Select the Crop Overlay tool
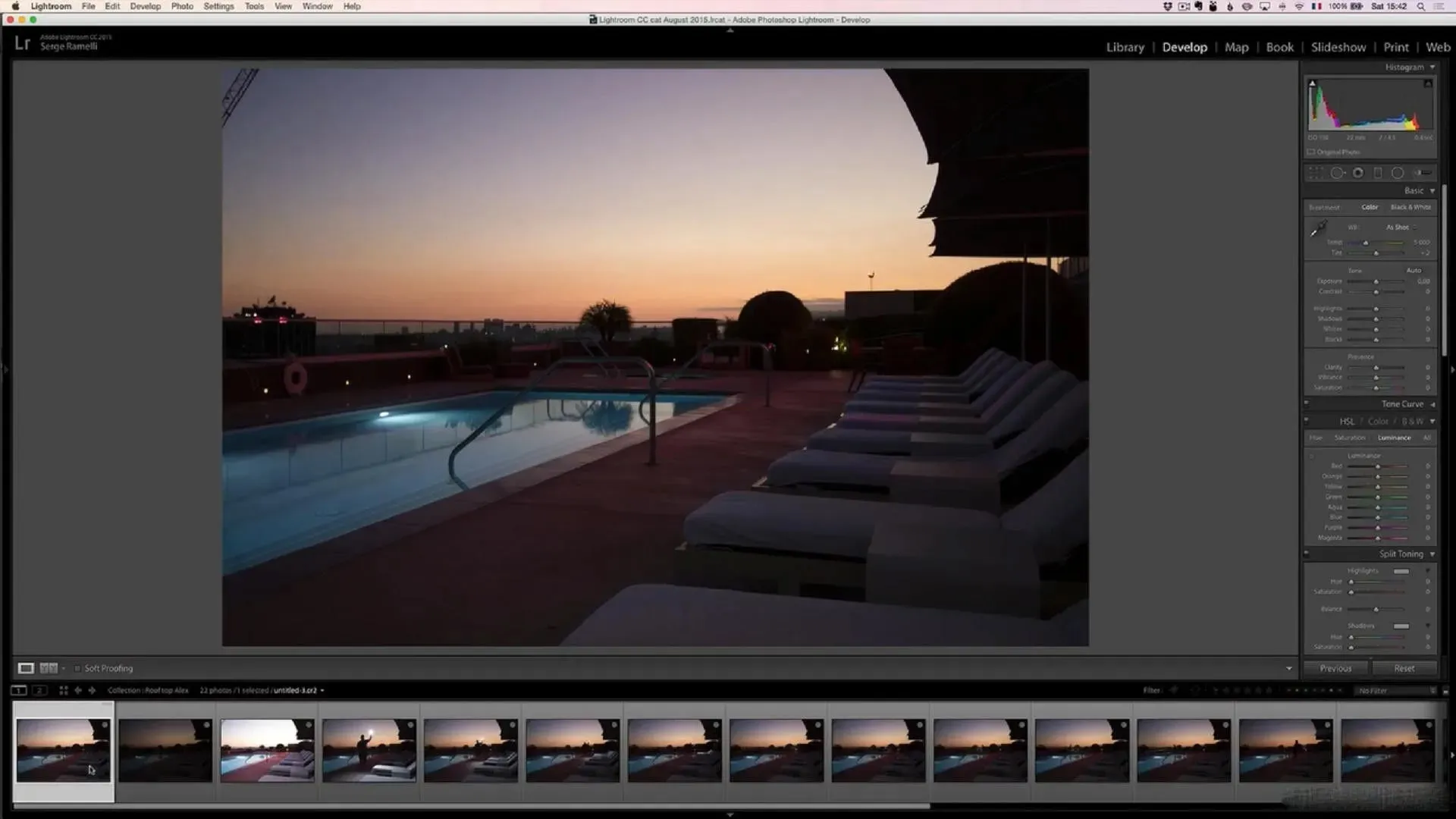The image size is (1456, 819). click(1316, 173)
